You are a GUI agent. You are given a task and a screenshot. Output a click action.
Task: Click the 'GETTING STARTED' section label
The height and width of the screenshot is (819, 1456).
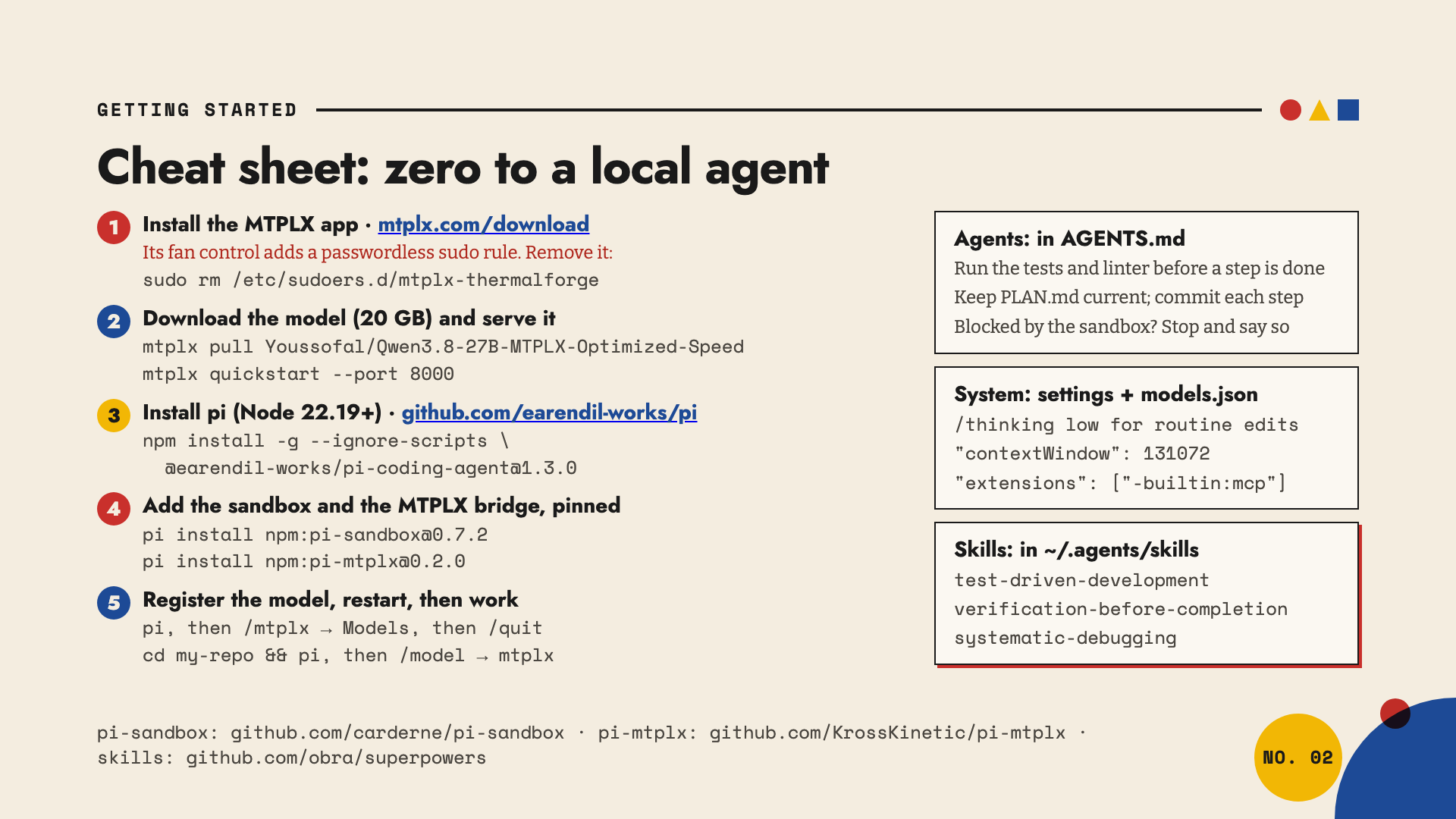pyautogui.click(x=197, y=110)
